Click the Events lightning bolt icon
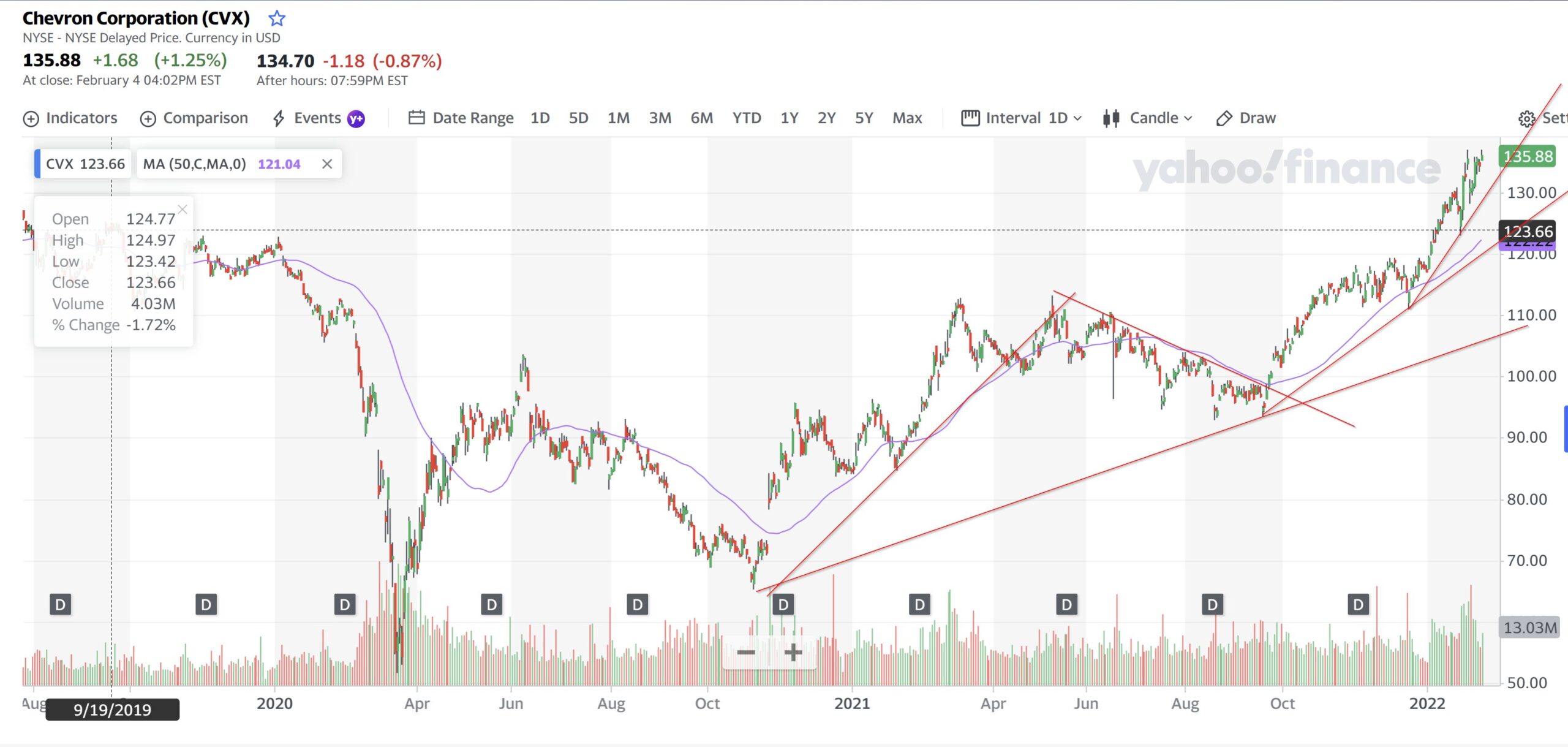The width and height of the screenshot is (1568, 747). pos(279,118)
